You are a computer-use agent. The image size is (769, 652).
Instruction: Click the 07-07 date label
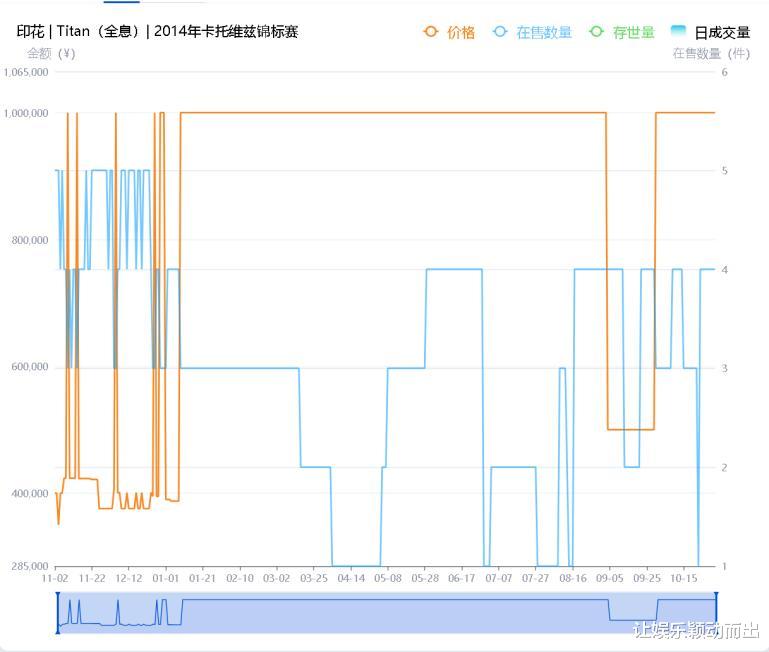(499, 578)
